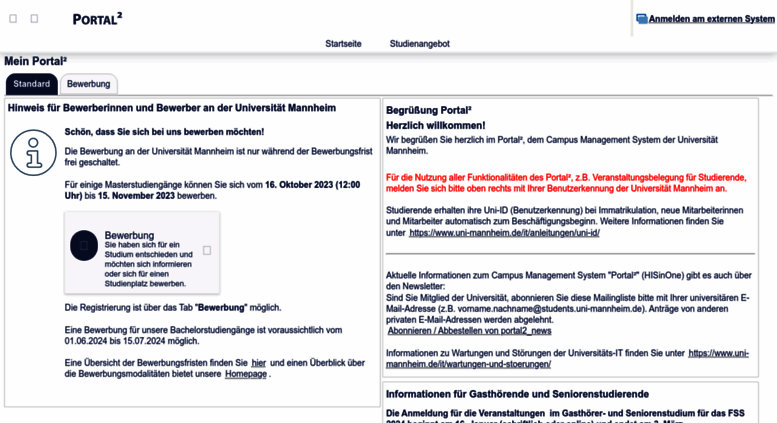Open the wartungen-und-stoerungen link
Viewport: 777px width, 423px height.
point(567,358)
